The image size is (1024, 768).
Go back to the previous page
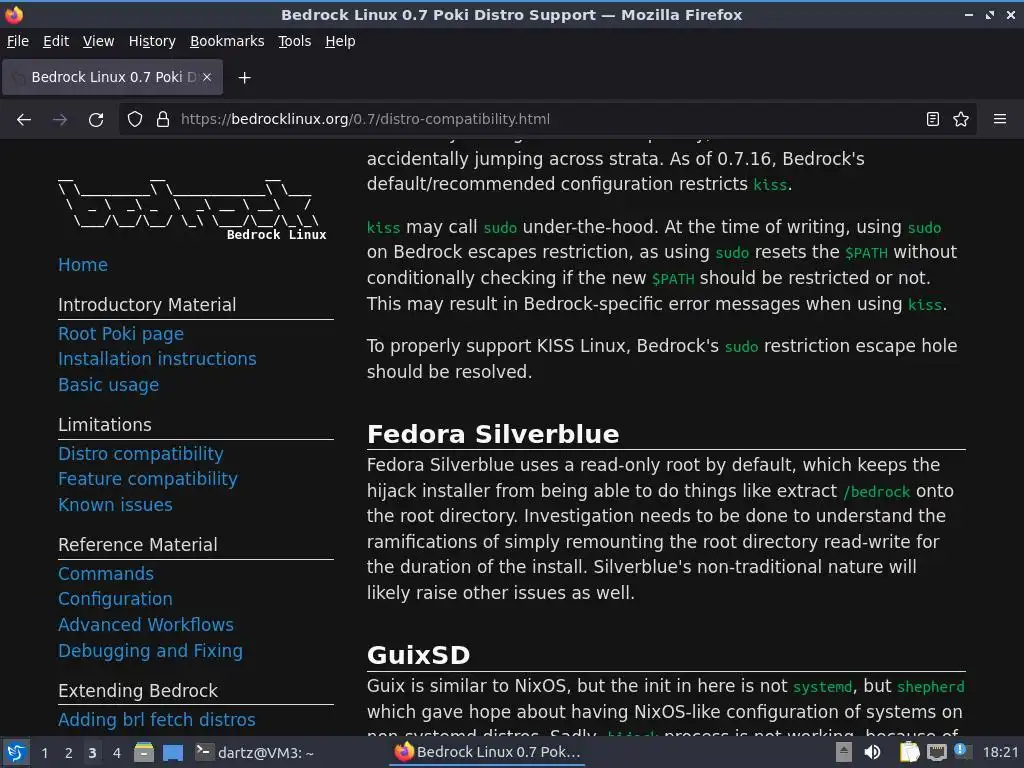click(24, 120)
